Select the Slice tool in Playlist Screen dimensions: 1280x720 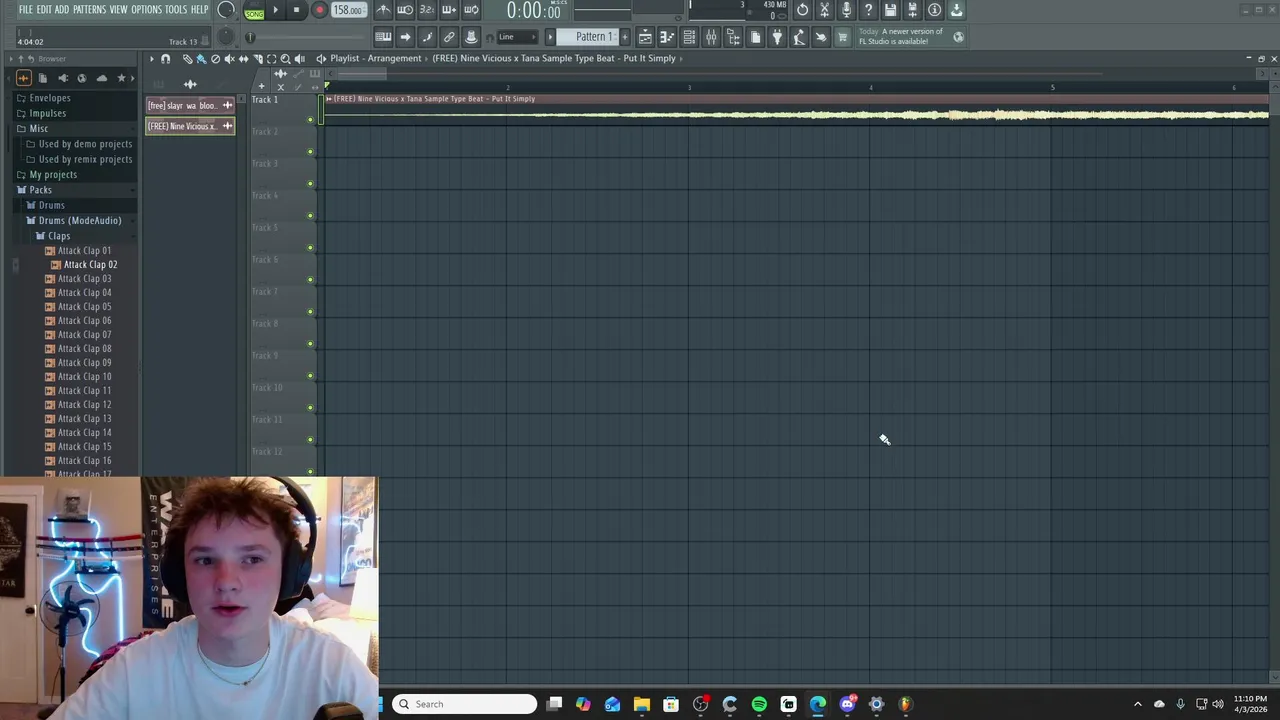(x=258, y=59)
